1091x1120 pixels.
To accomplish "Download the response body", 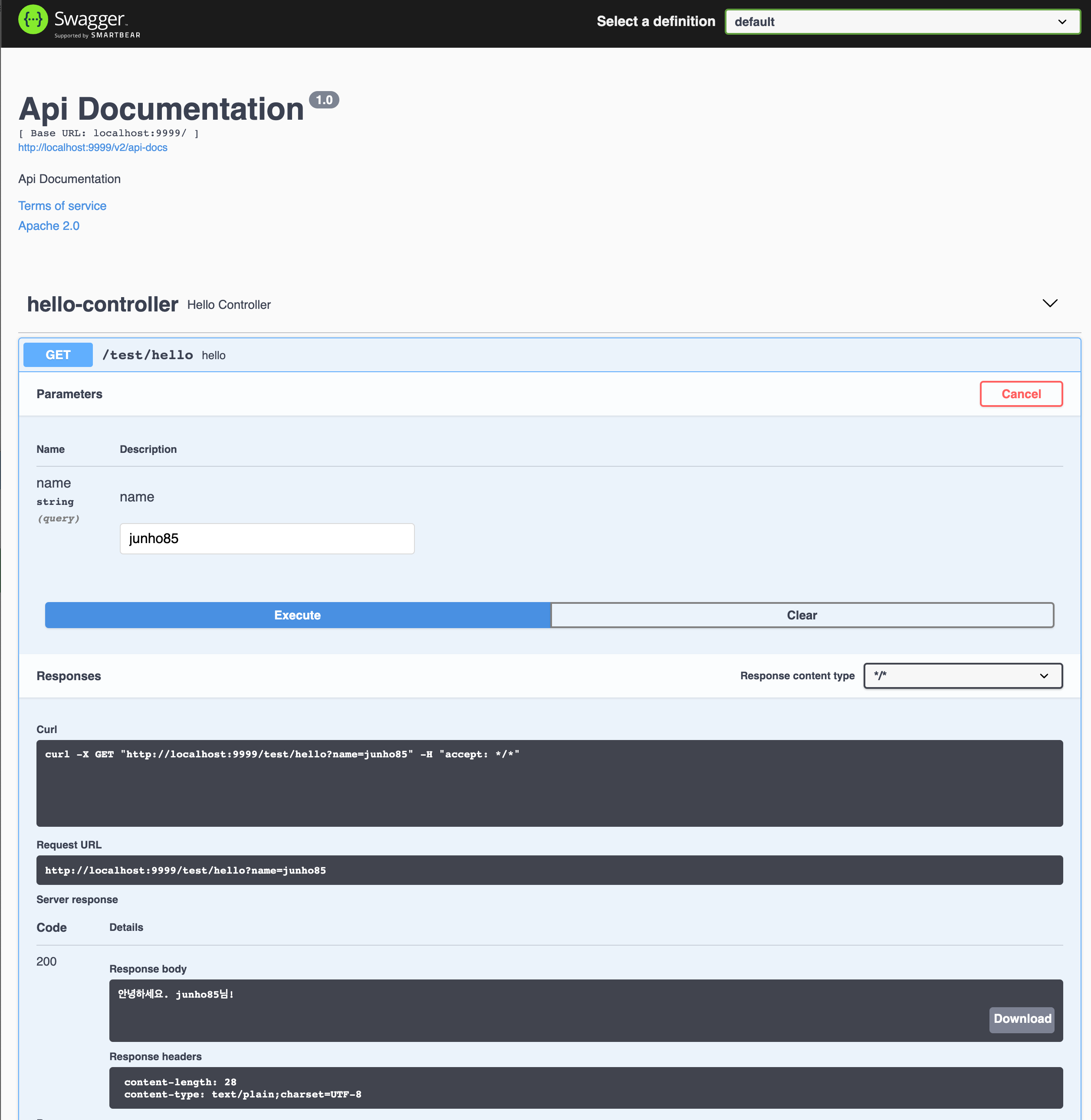I will [x=1022, y=1018].
